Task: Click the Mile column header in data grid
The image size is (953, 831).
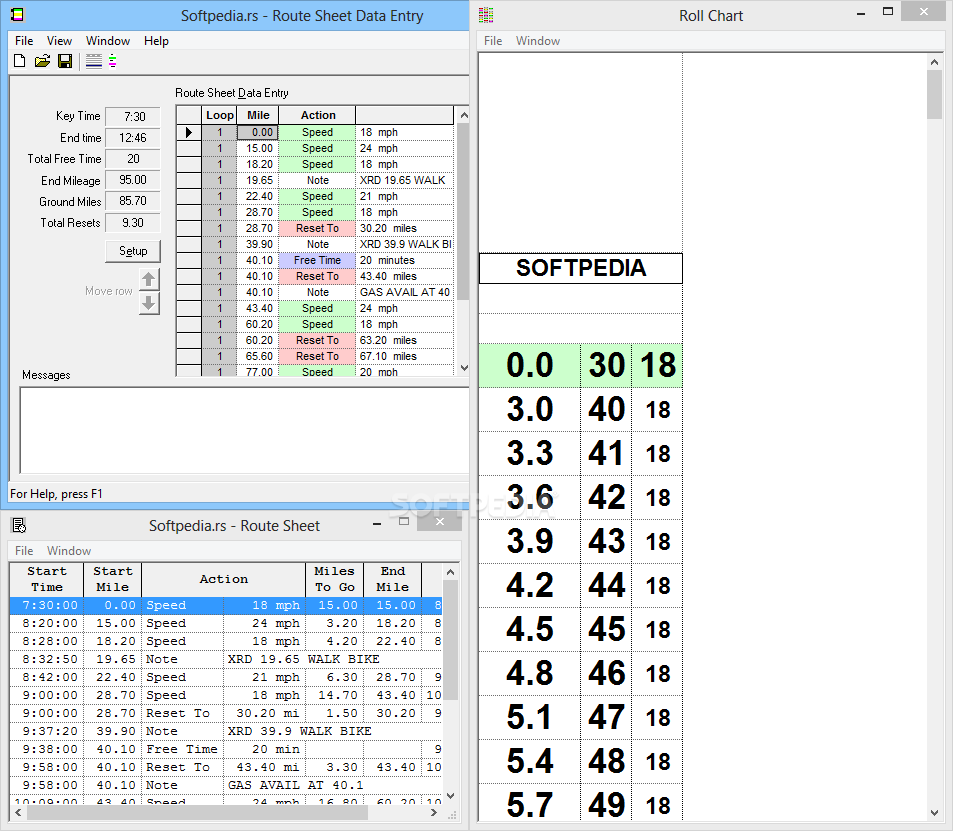Action: [x=258, y=115]
